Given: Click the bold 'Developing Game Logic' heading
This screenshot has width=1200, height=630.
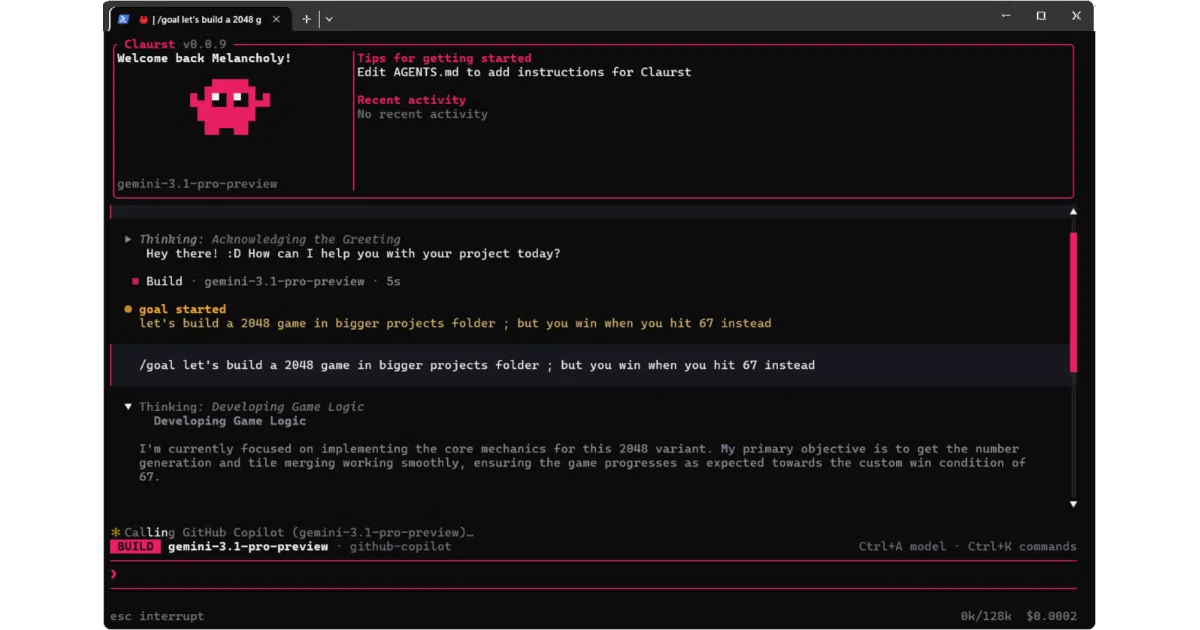Looking at the screenshot, I should coord(230,421).
